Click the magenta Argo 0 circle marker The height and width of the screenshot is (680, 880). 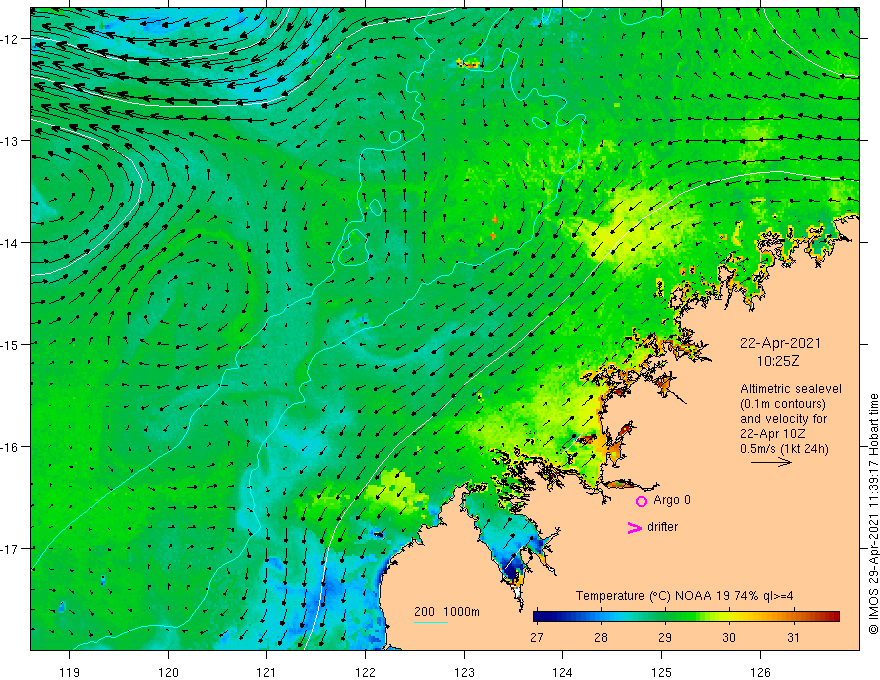point(641,501)
